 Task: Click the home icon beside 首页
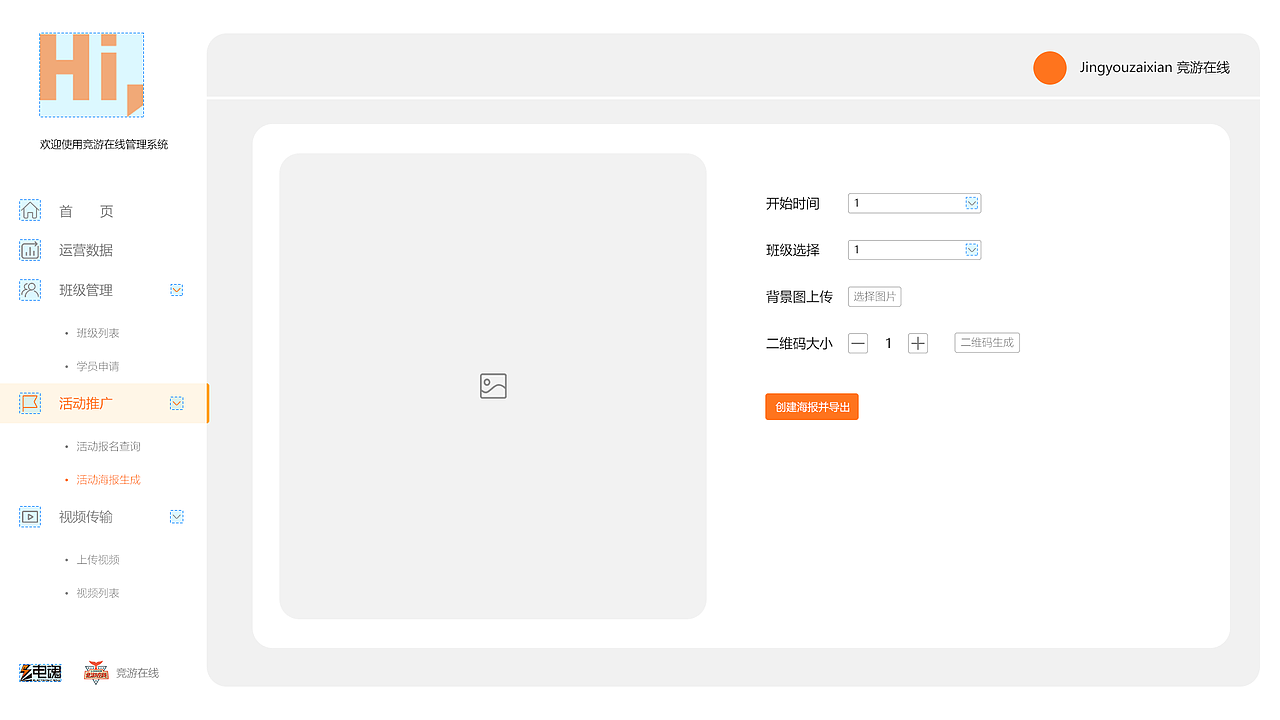tap(30, 210)
